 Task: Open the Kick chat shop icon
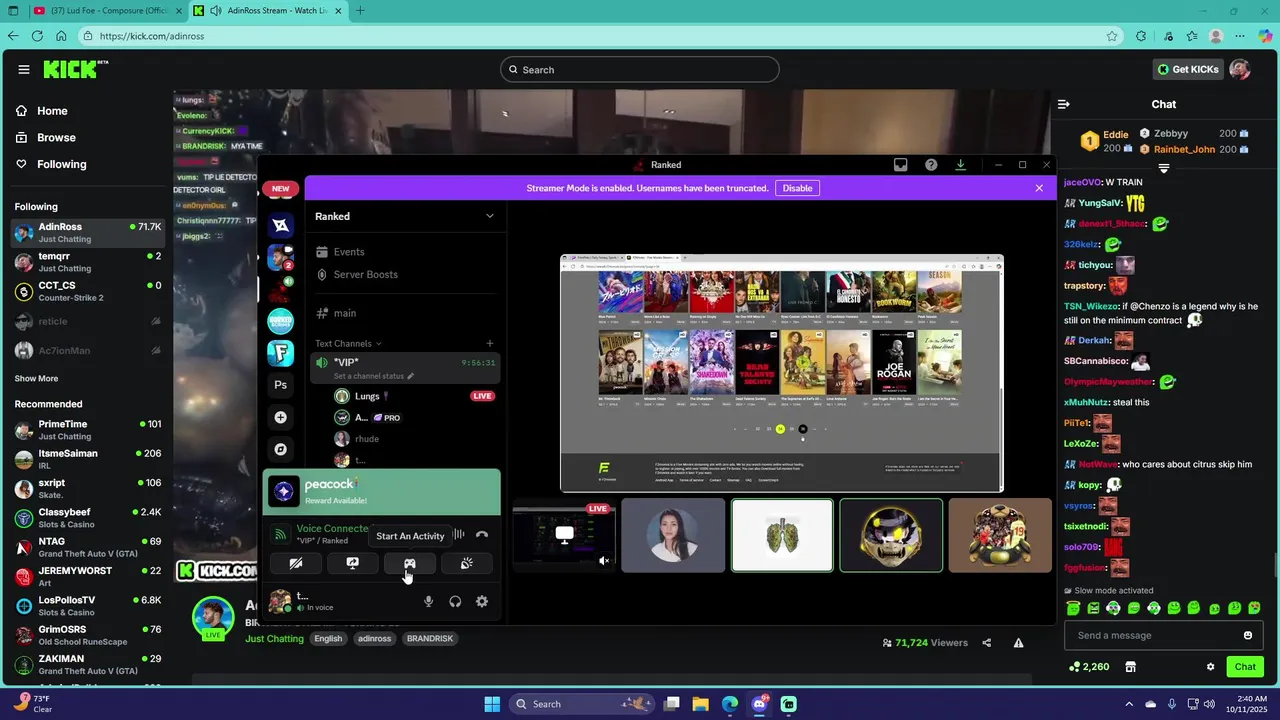1131,667
